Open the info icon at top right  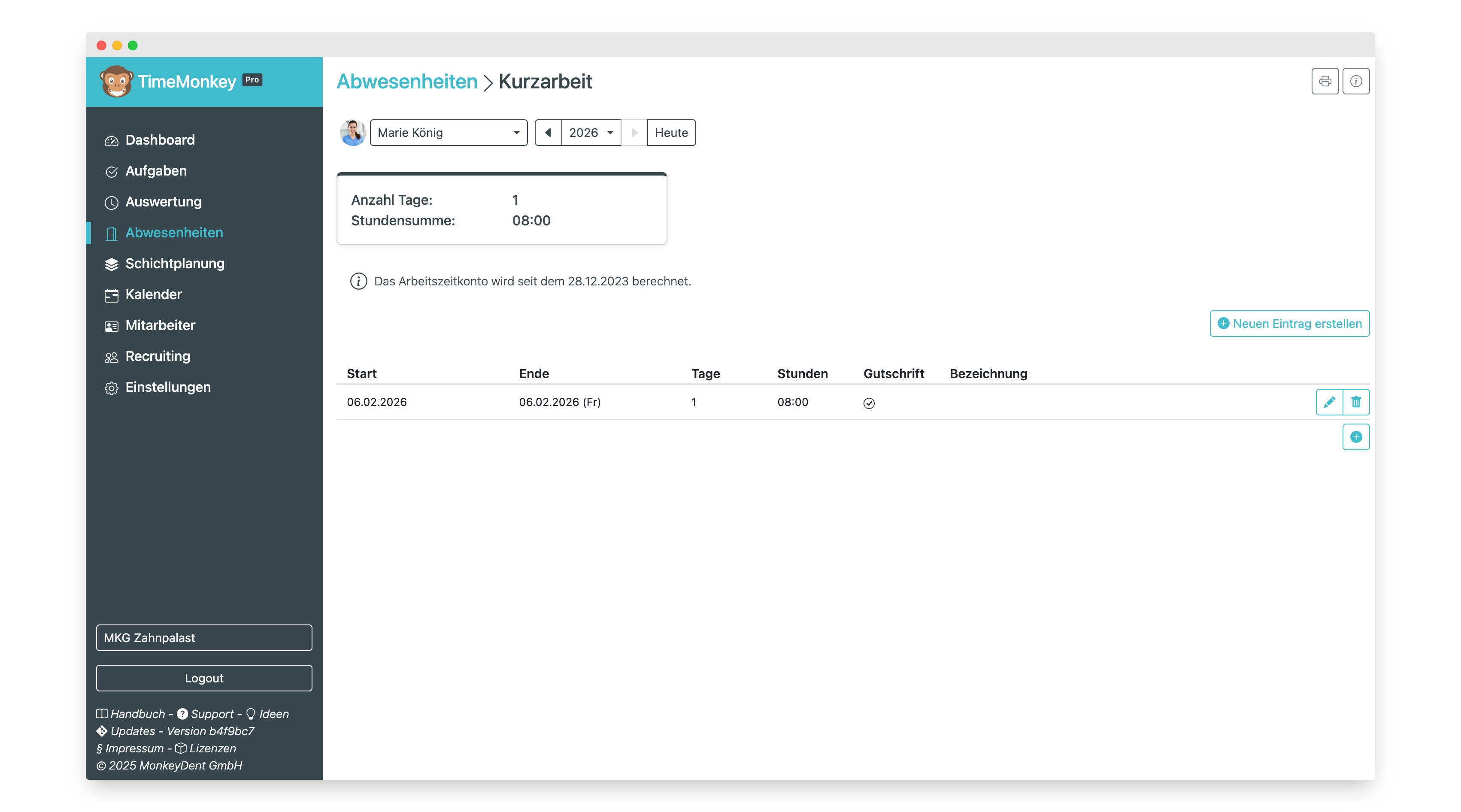[1355, 81]
